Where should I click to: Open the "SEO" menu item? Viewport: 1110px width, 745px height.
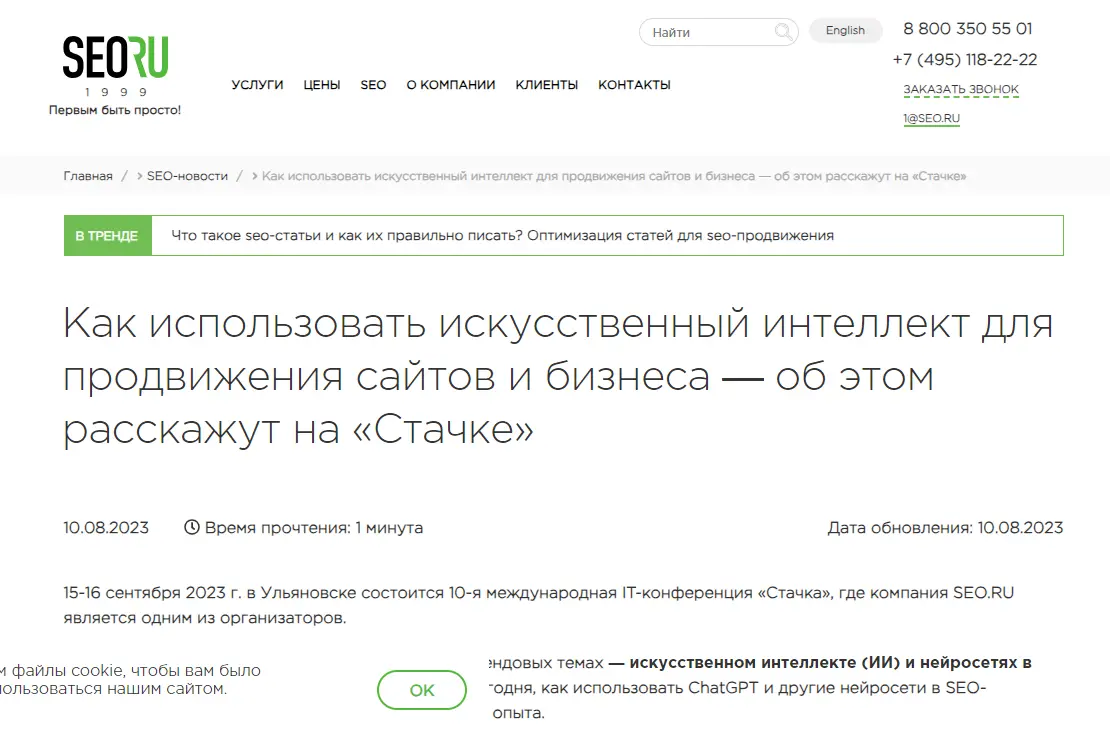(373, 85)
